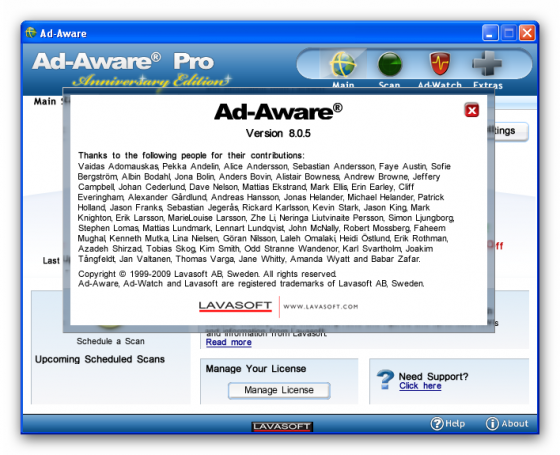560x455 pixels.
Task: Open the Read more link
Action: 229,342
